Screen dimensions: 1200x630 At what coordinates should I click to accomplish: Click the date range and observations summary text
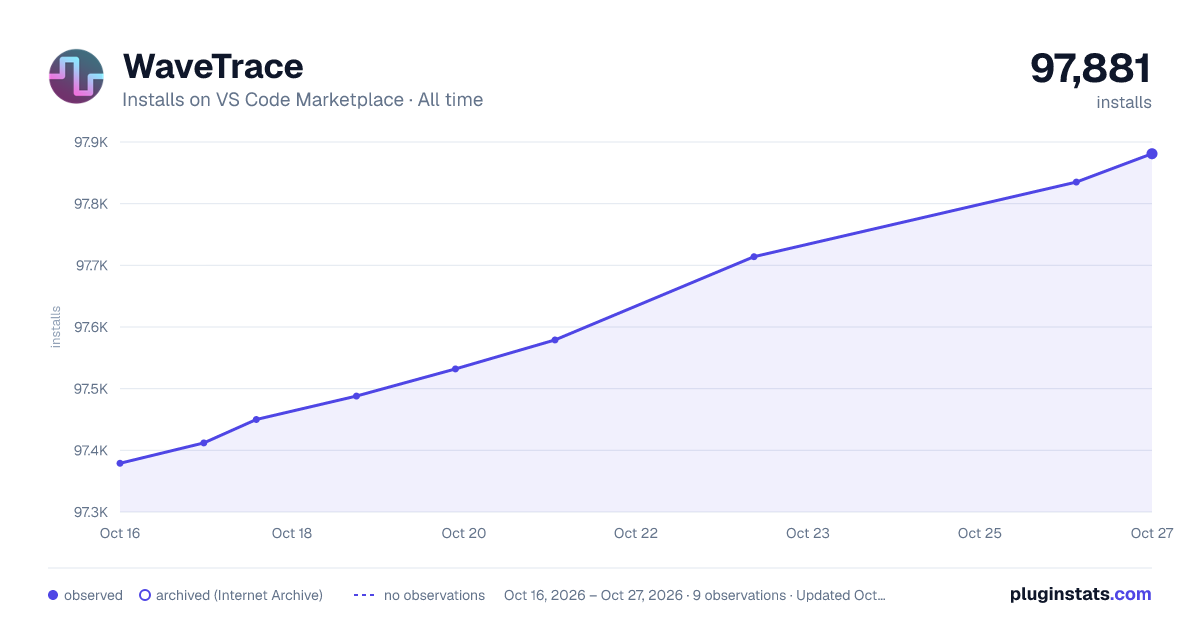pos(695,595)
